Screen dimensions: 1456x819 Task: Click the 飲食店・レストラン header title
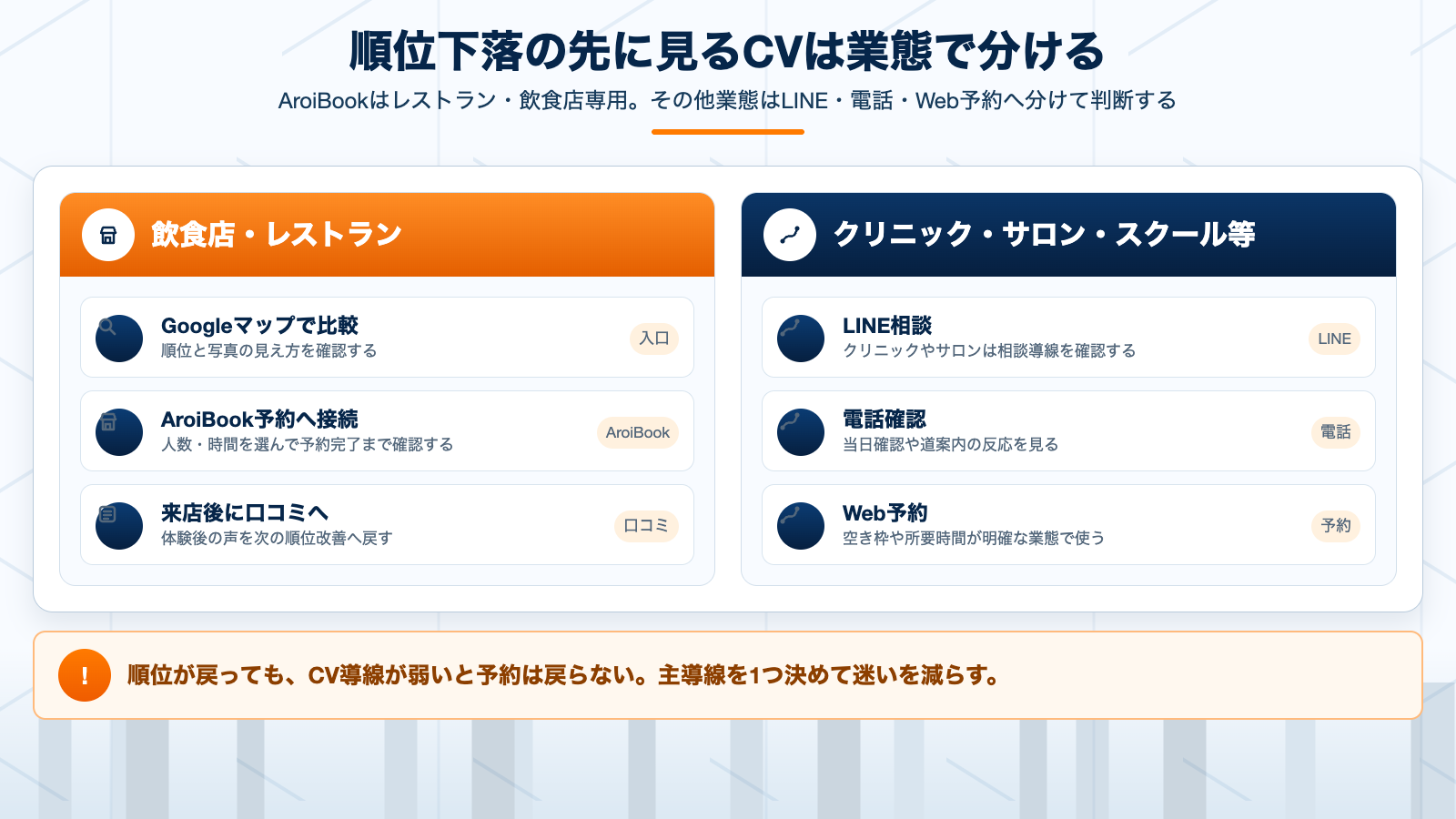pyautogui.click(x=277, y=235)
